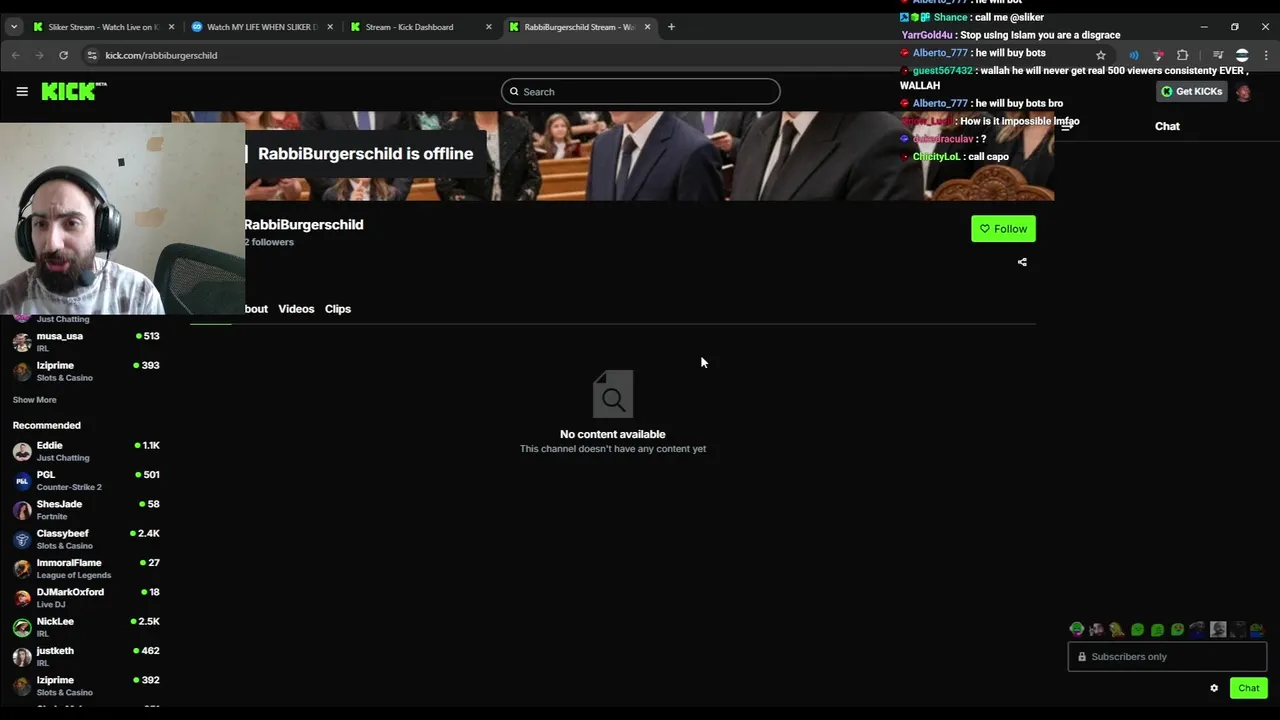Screen dimensions: 1280x720
Task: Open justketh channel in sidebar
Action: tap(85, 656)
